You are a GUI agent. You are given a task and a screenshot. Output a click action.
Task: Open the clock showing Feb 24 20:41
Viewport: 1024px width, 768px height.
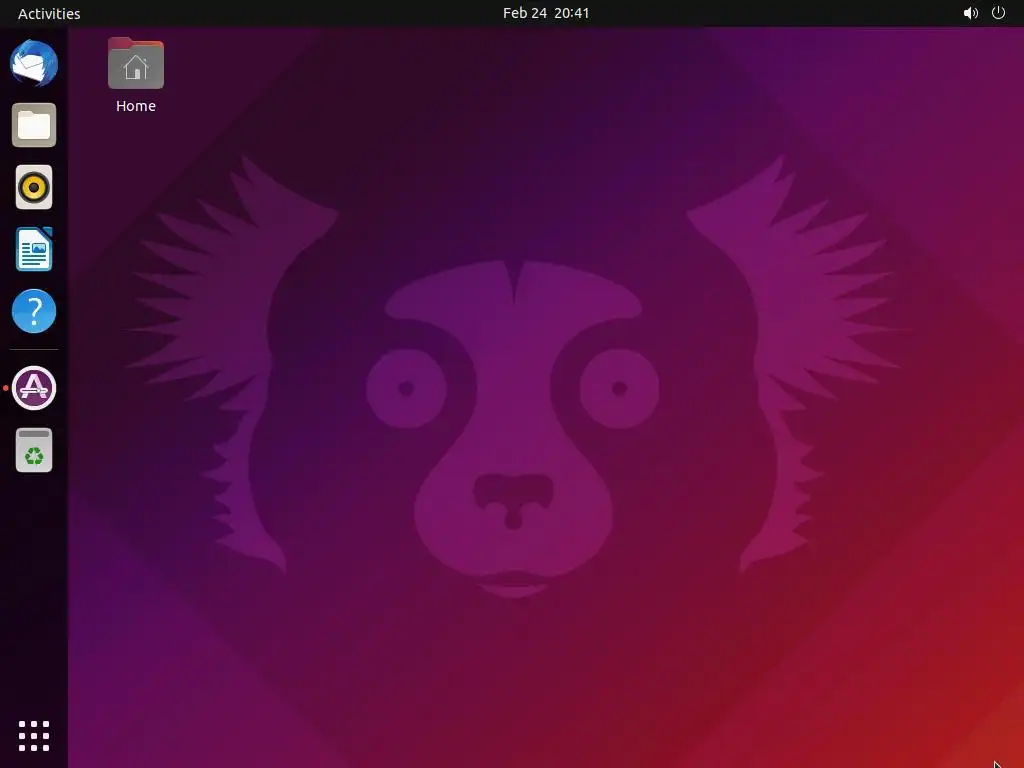546,13
